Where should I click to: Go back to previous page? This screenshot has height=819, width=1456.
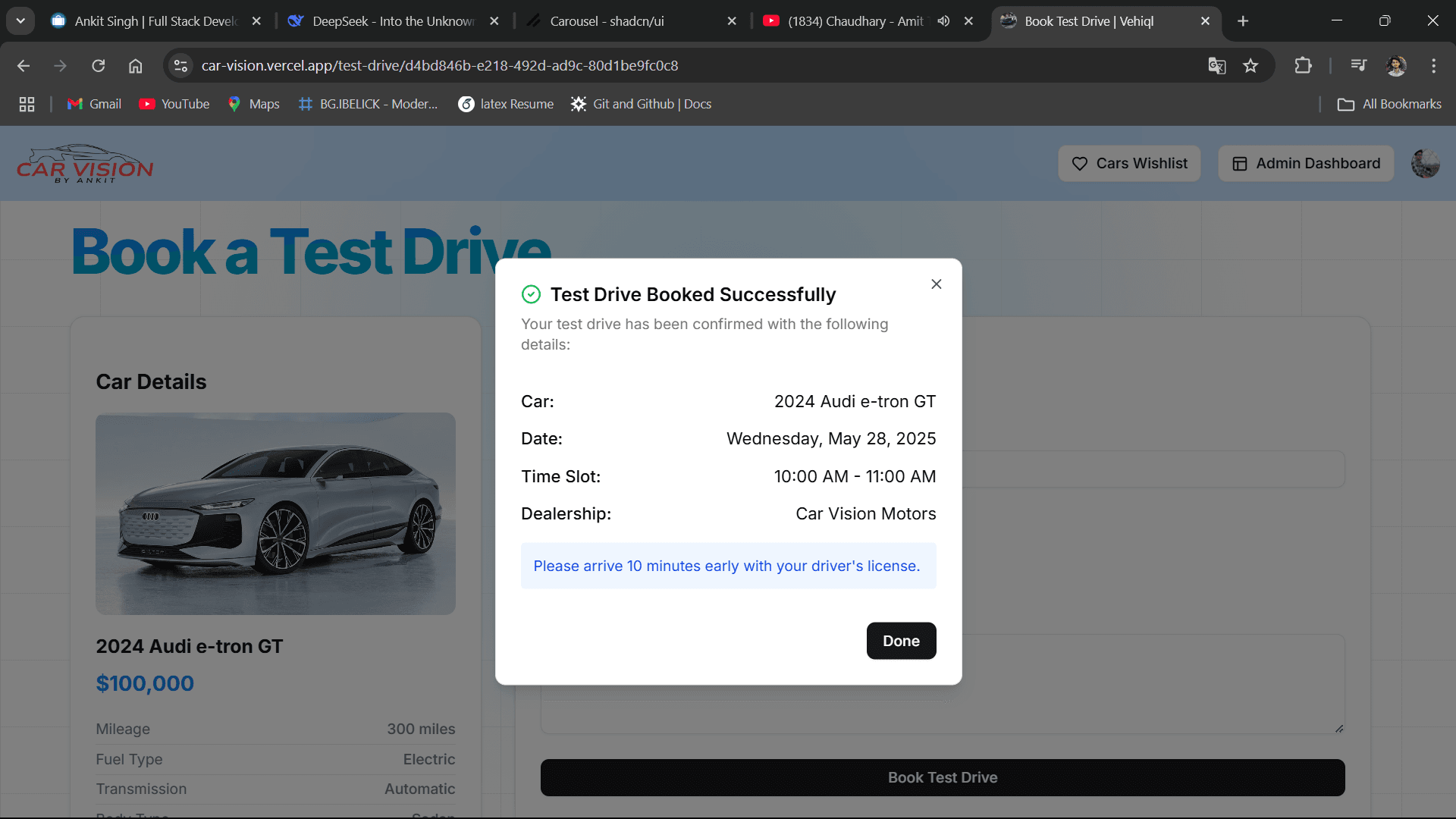(24, 66)
